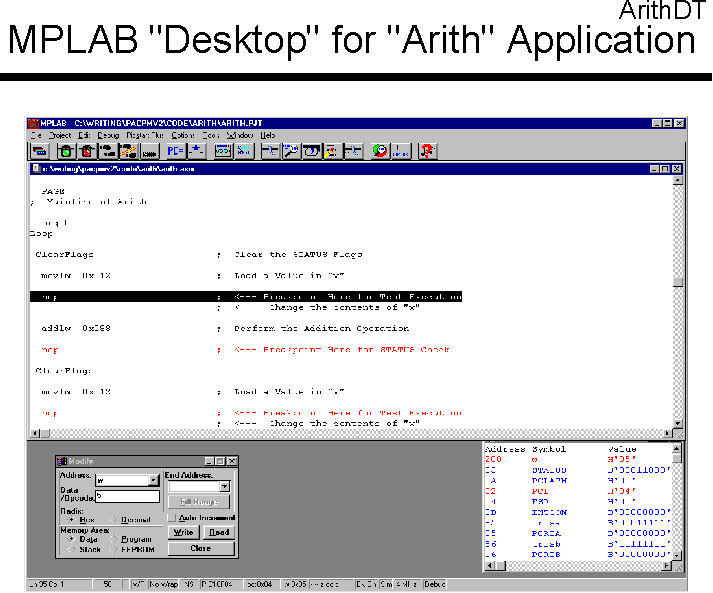Click the No Wrap status bar entry
713x593 pixels.
coord(164,584)
